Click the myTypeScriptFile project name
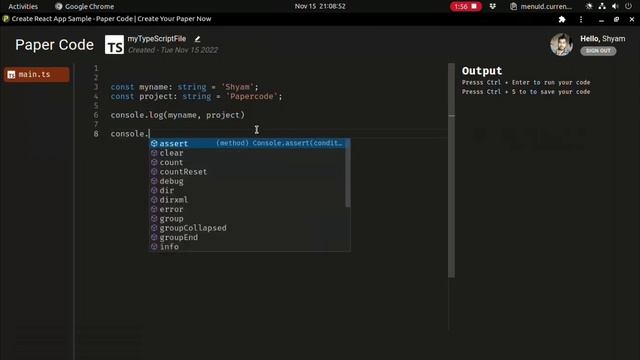Image resolution: width=640 pixels, height=360 pixels. click(x=157, y=39)
